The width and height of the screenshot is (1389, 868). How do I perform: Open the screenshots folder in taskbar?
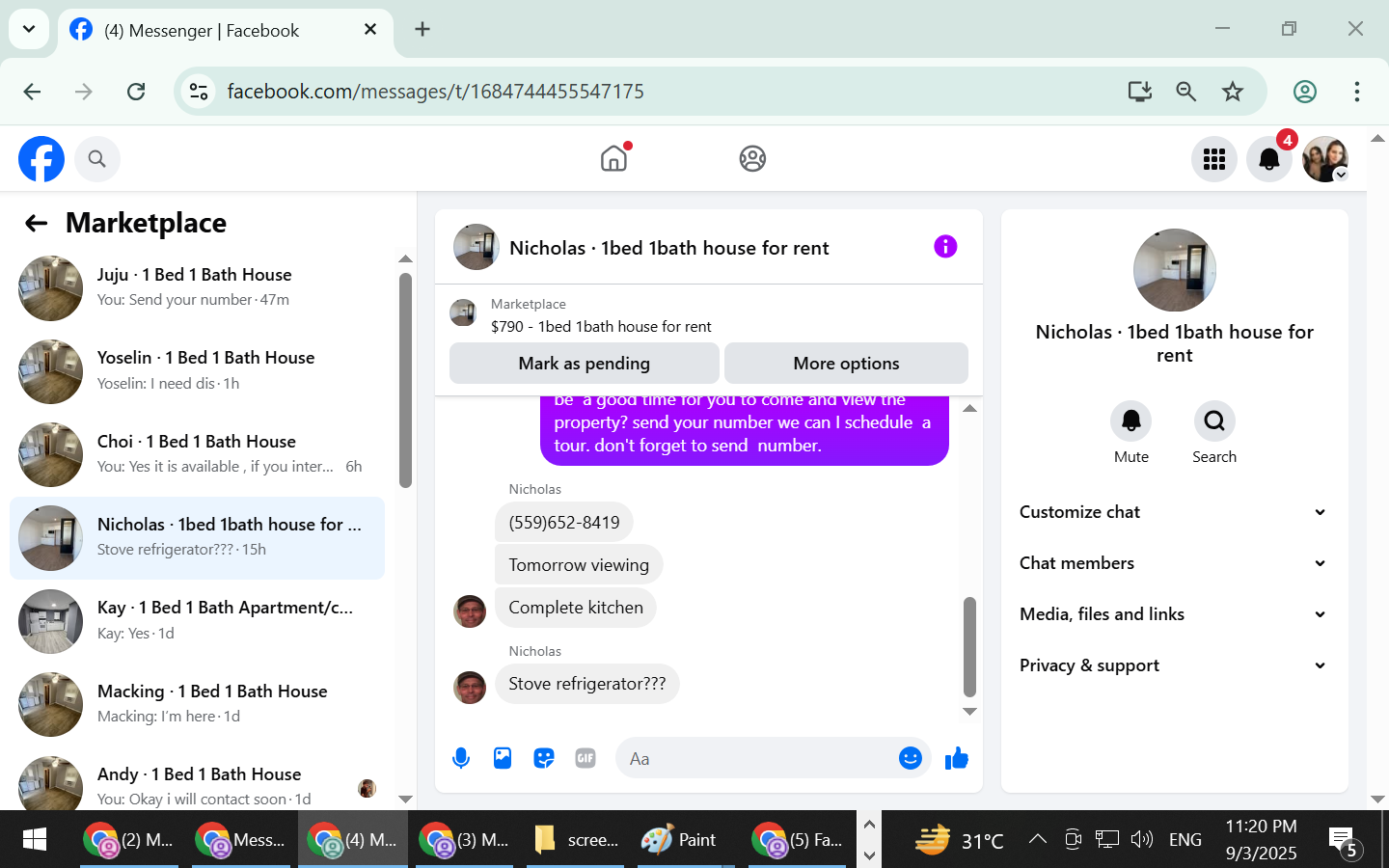pyautogui.click(x=577, y=840)
